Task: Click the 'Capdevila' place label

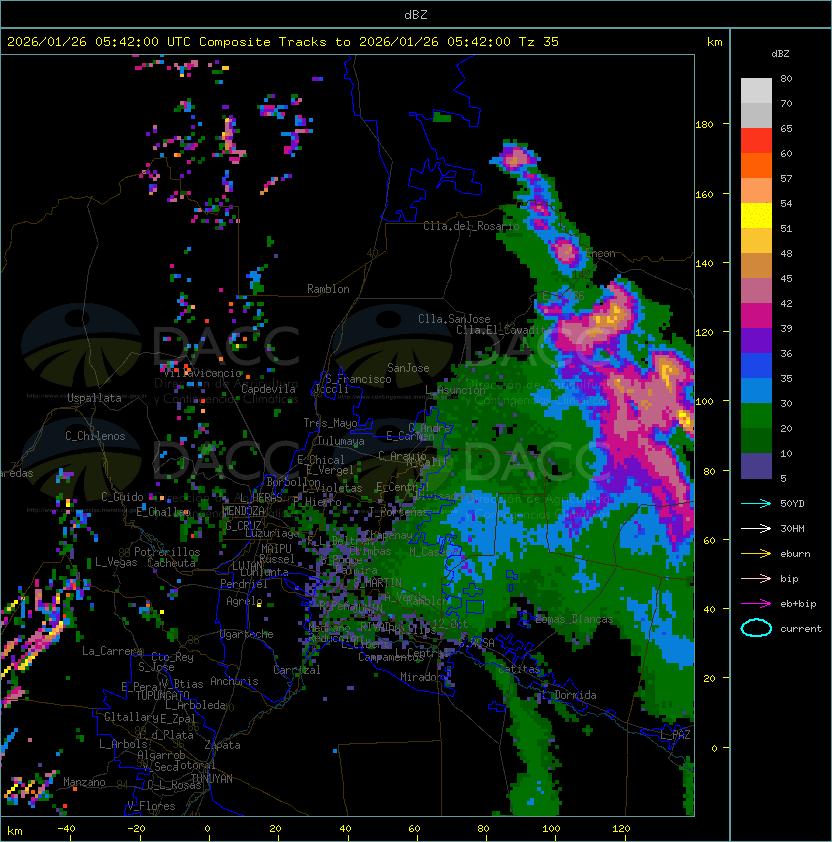Action: click(x=269, y=389)
